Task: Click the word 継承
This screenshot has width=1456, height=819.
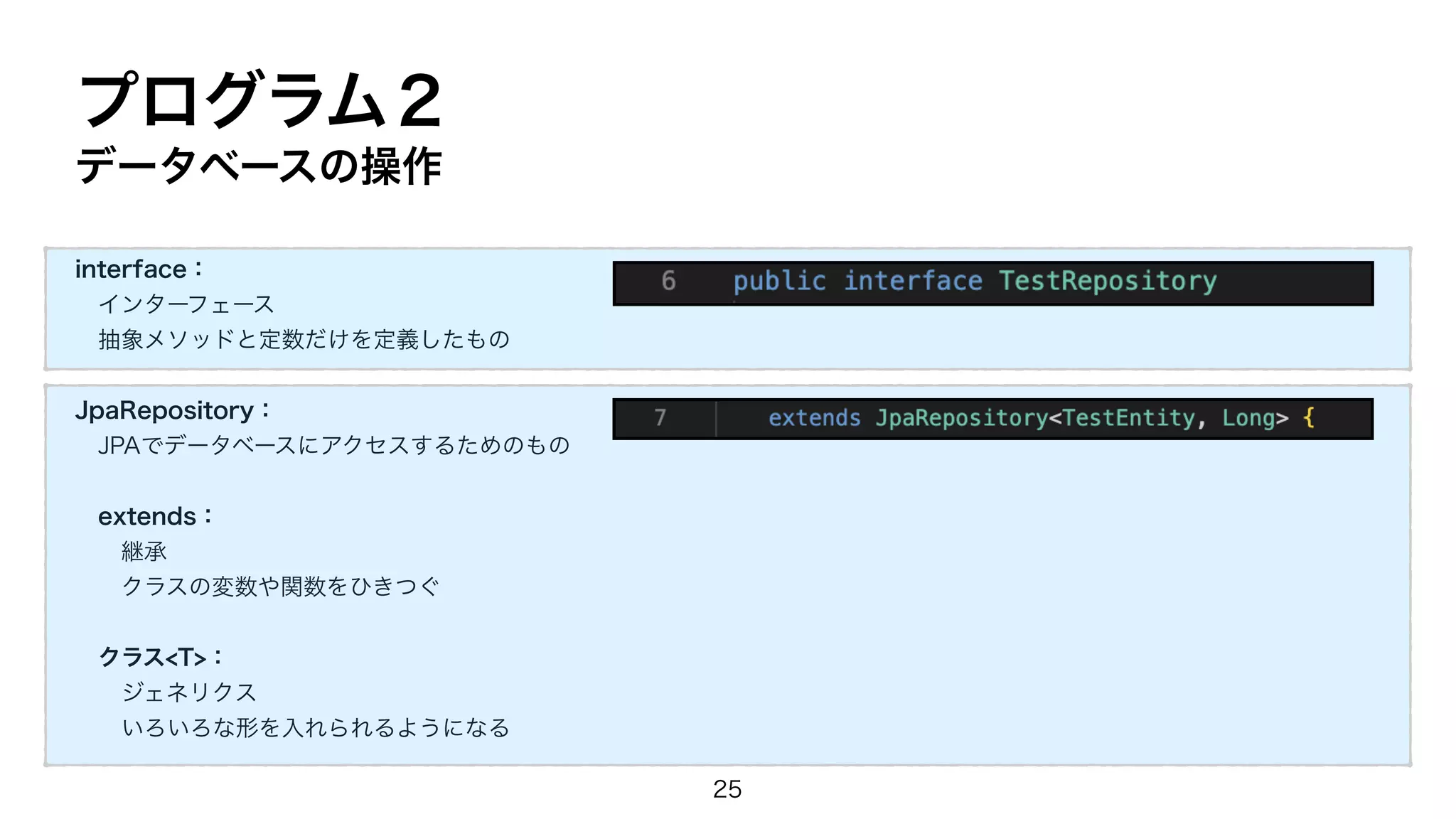Action: pos(144,551)
